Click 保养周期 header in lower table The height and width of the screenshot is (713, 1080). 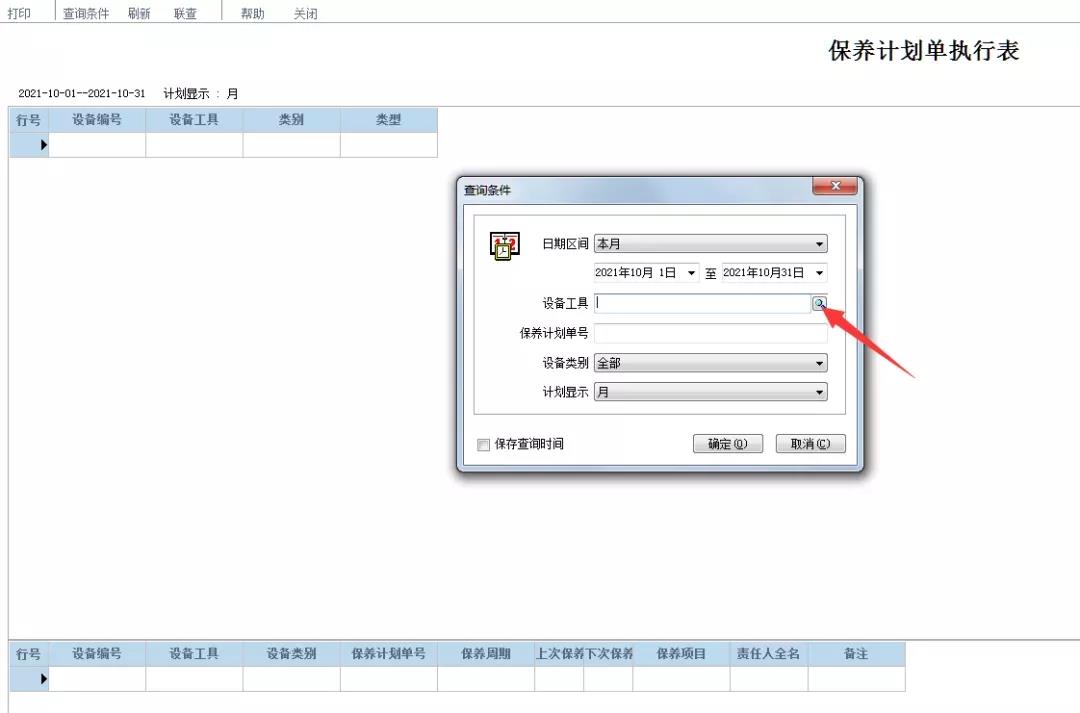(486, 654)
